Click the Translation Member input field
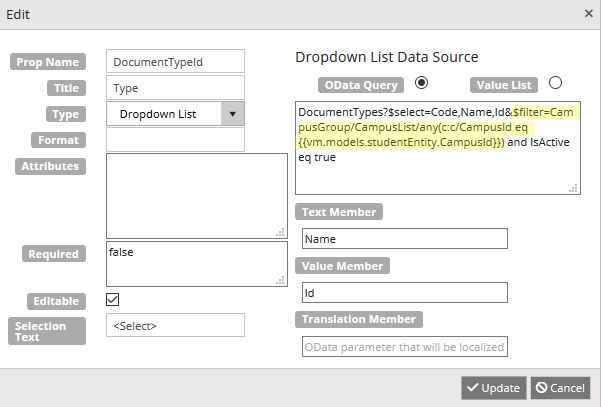 click(405, 347)
